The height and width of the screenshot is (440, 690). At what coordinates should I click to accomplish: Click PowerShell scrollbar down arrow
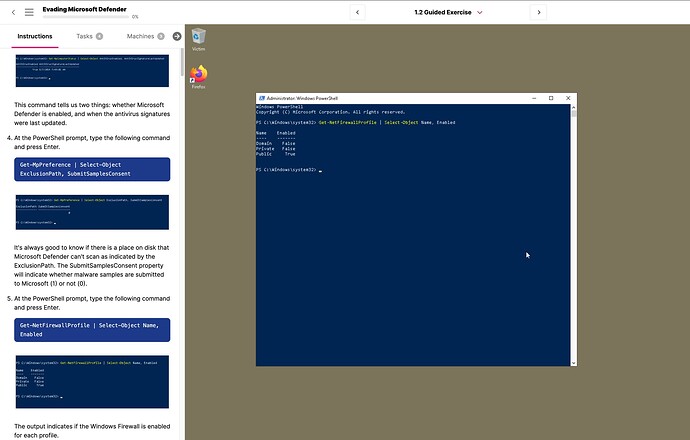pyautogui.click(x=573, y=363)
